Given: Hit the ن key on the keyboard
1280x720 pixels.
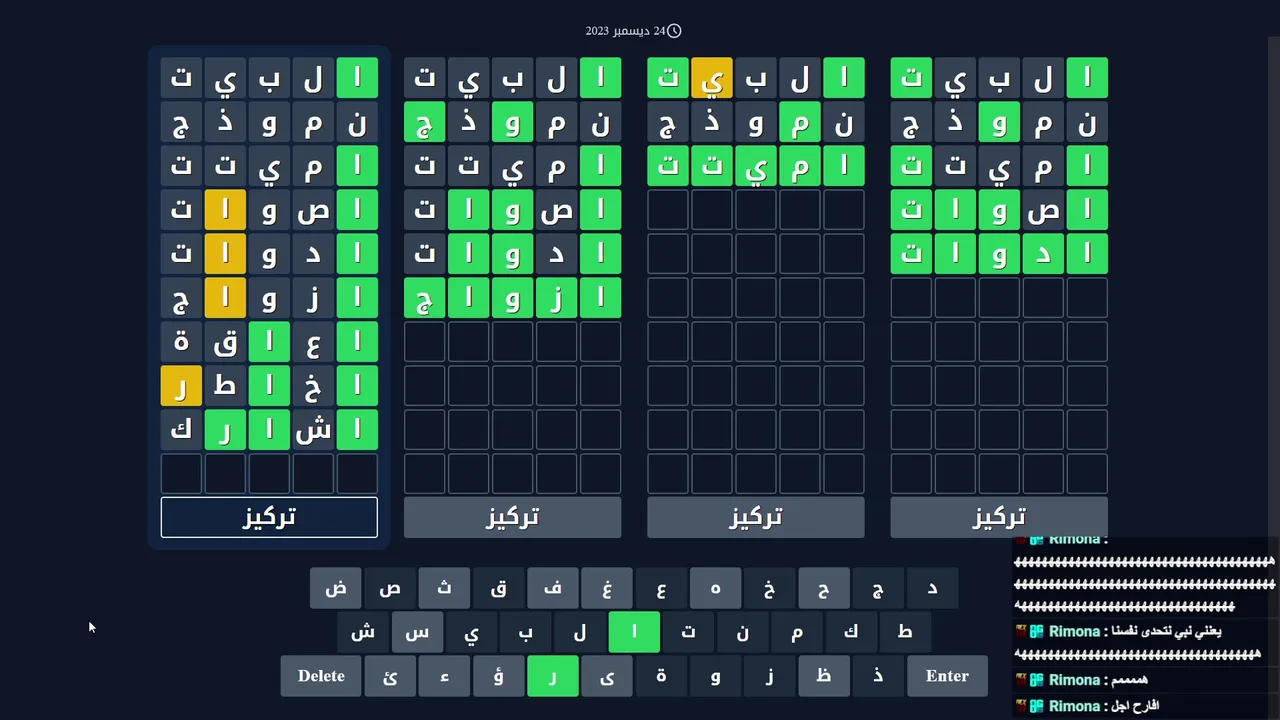Looking at the screenshot, I should coord(742,632).
